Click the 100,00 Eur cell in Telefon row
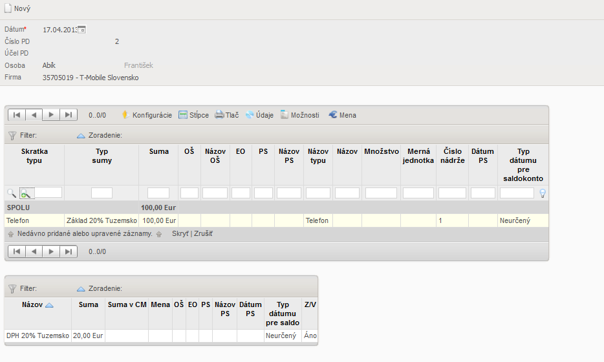 point(159,221)
